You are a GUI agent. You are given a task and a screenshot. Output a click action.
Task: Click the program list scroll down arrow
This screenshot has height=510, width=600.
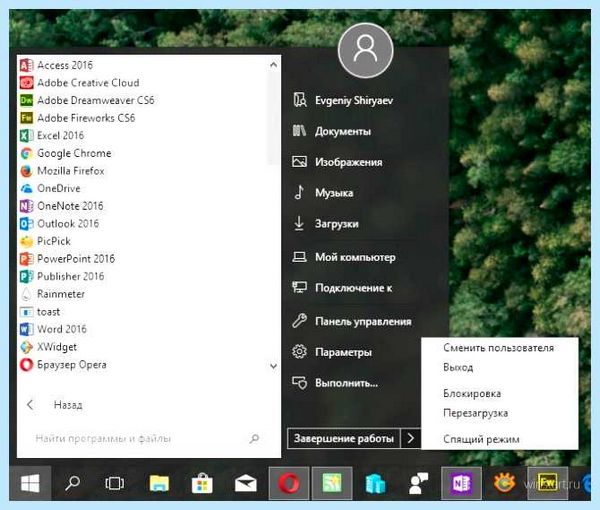point(273,366)
